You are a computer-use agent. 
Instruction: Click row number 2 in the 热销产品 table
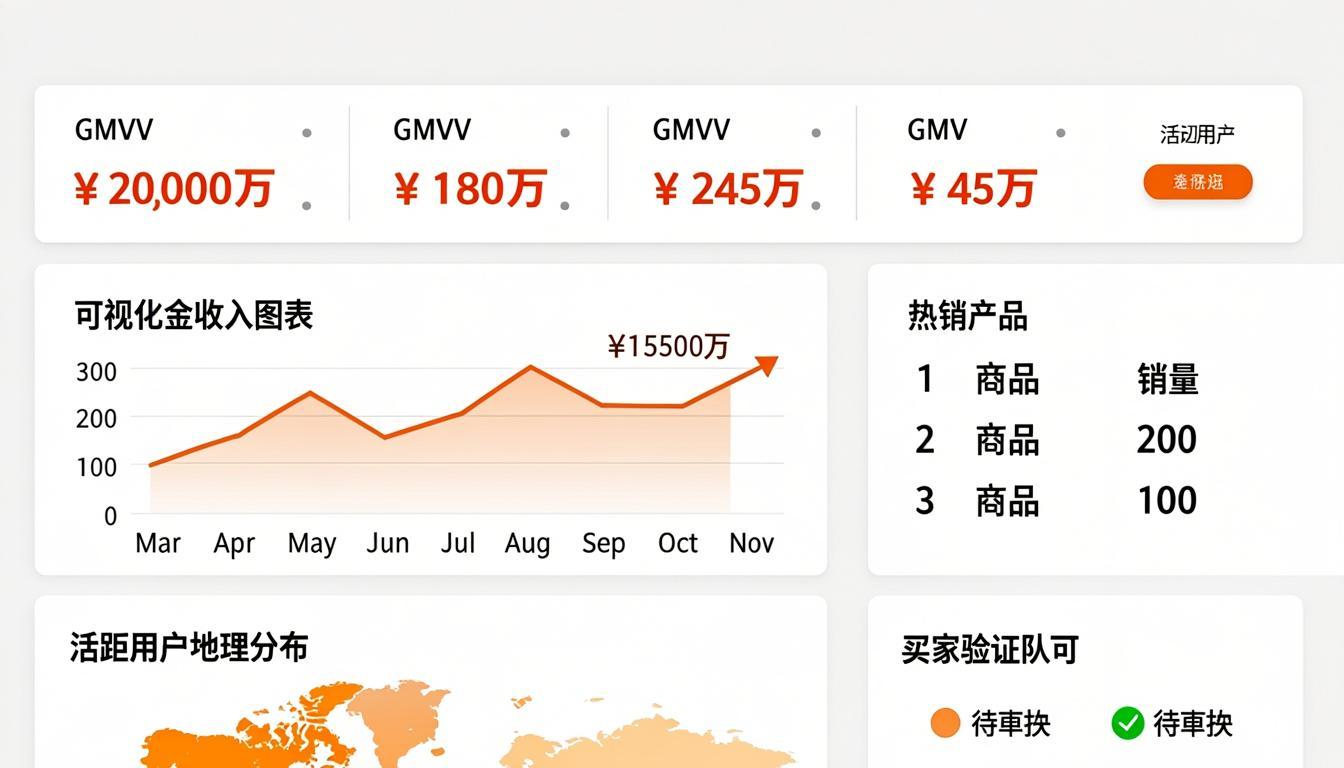click(925, 440)
